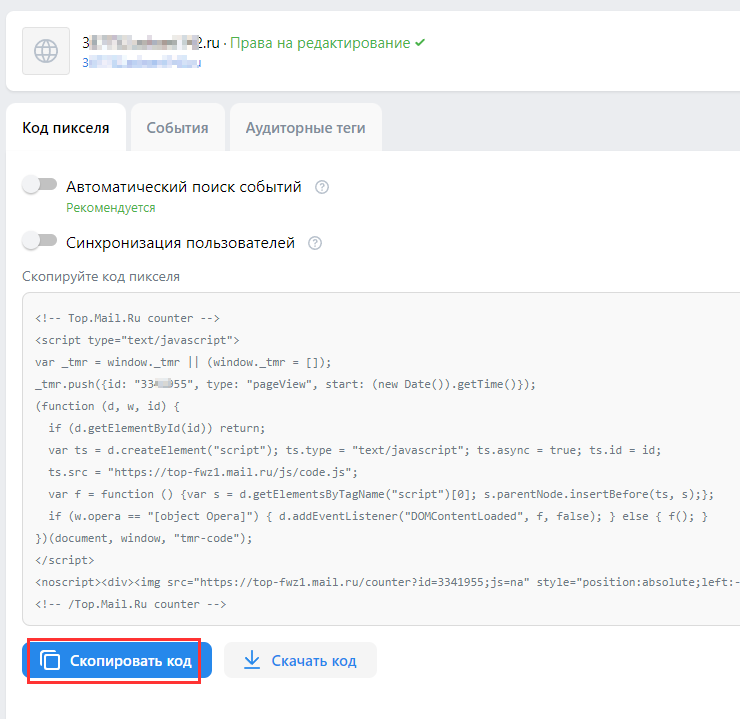Image resolution: width=740 pixels, height=719 pixels.
Task: Click the Синхронизация пользователей label
Action: tap(180, 243)
